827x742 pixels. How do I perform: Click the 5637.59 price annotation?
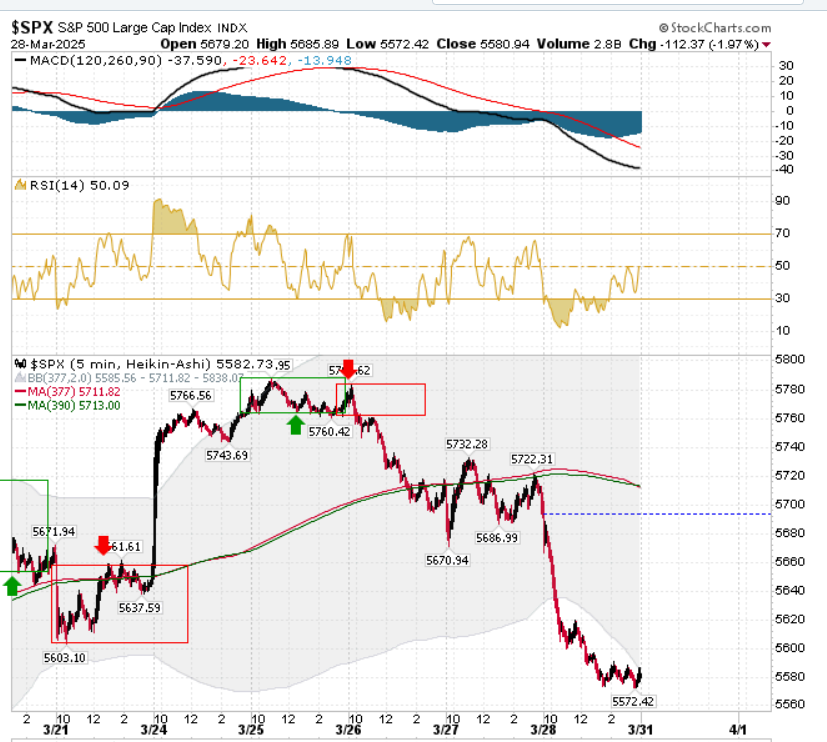tap(139, 608)
